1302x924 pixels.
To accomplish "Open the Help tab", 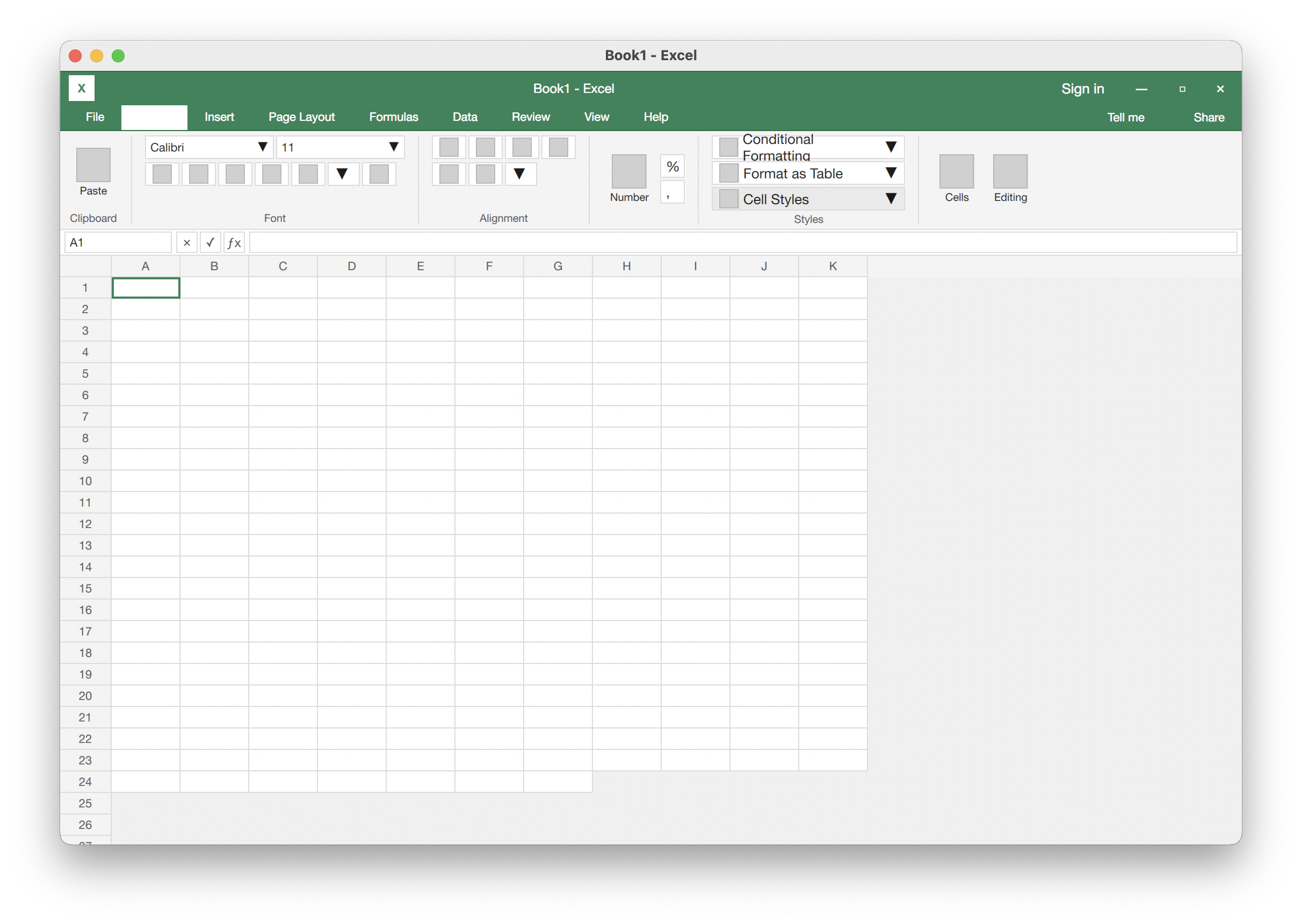I will [655, 117].
